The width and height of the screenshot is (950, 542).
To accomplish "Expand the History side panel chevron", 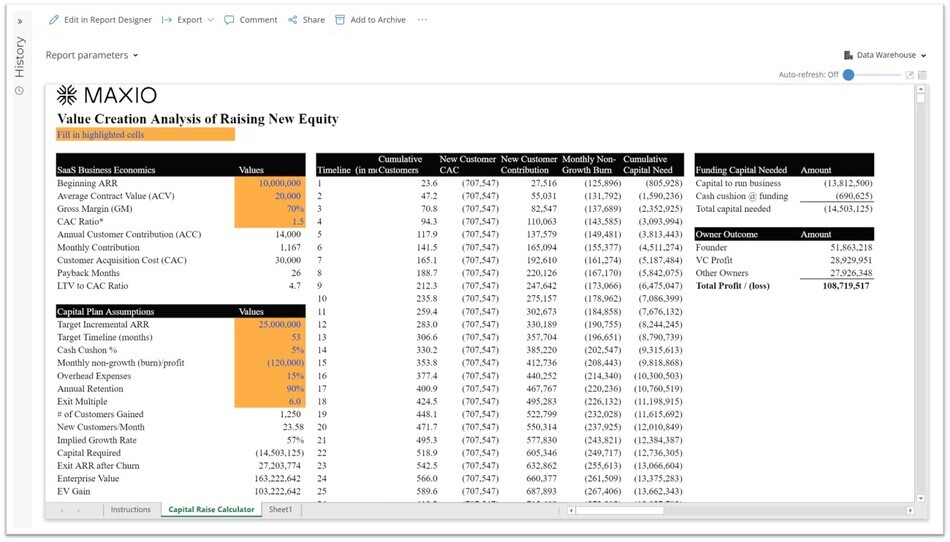I will (19, 21).
